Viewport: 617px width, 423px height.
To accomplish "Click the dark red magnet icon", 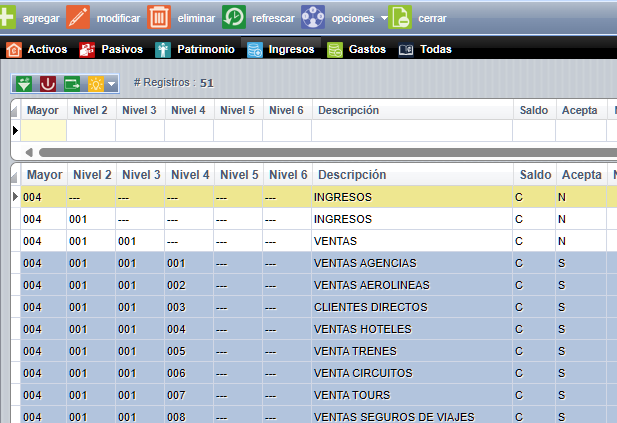I will coord(49,84).
